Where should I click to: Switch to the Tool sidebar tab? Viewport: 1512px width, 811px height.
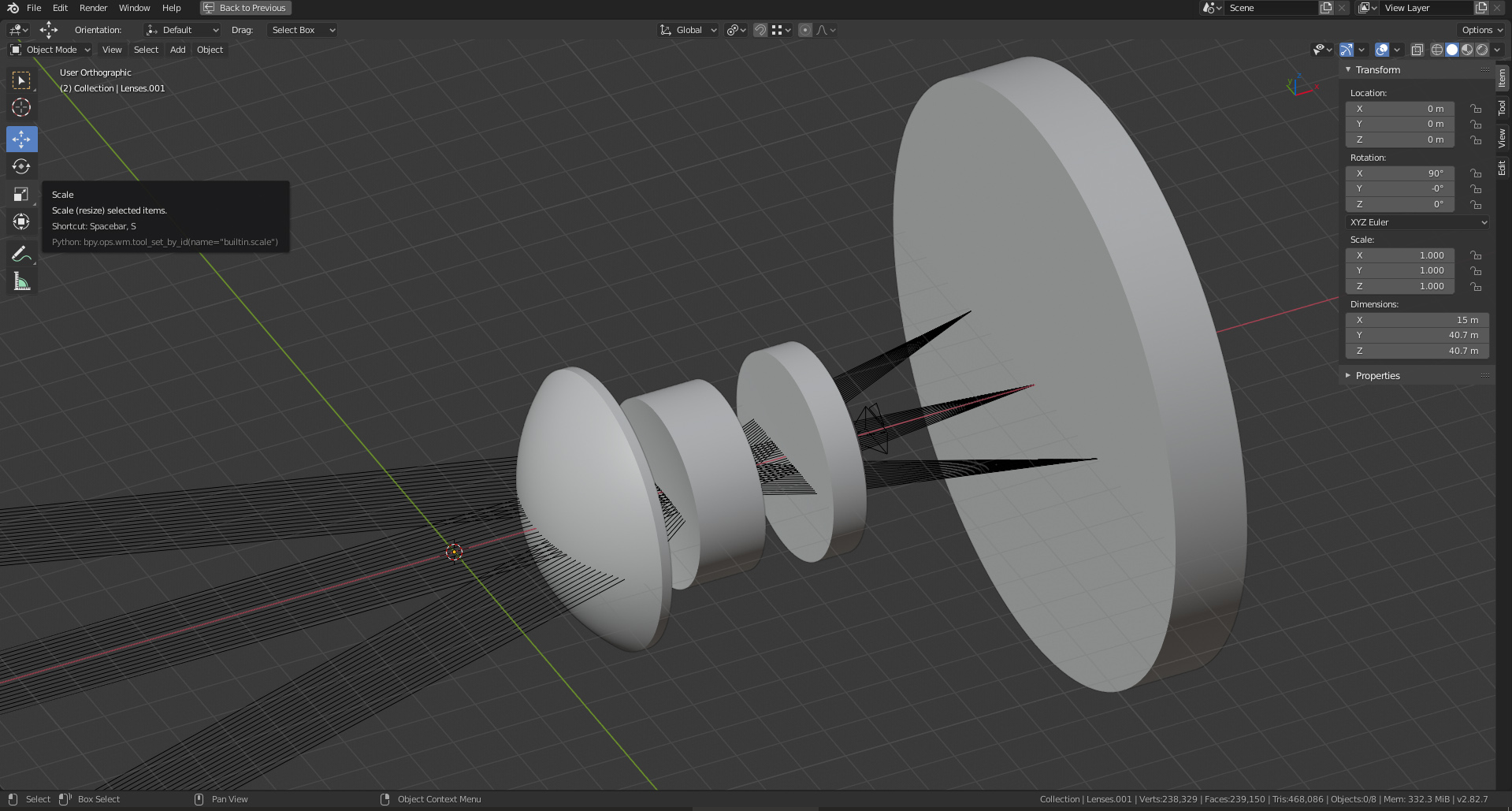point(1503,108)
